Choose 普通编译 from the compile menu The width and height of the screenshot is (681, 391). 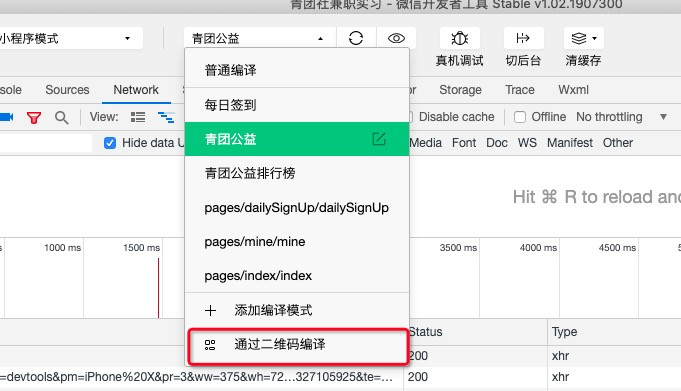(x=297, y=70)
